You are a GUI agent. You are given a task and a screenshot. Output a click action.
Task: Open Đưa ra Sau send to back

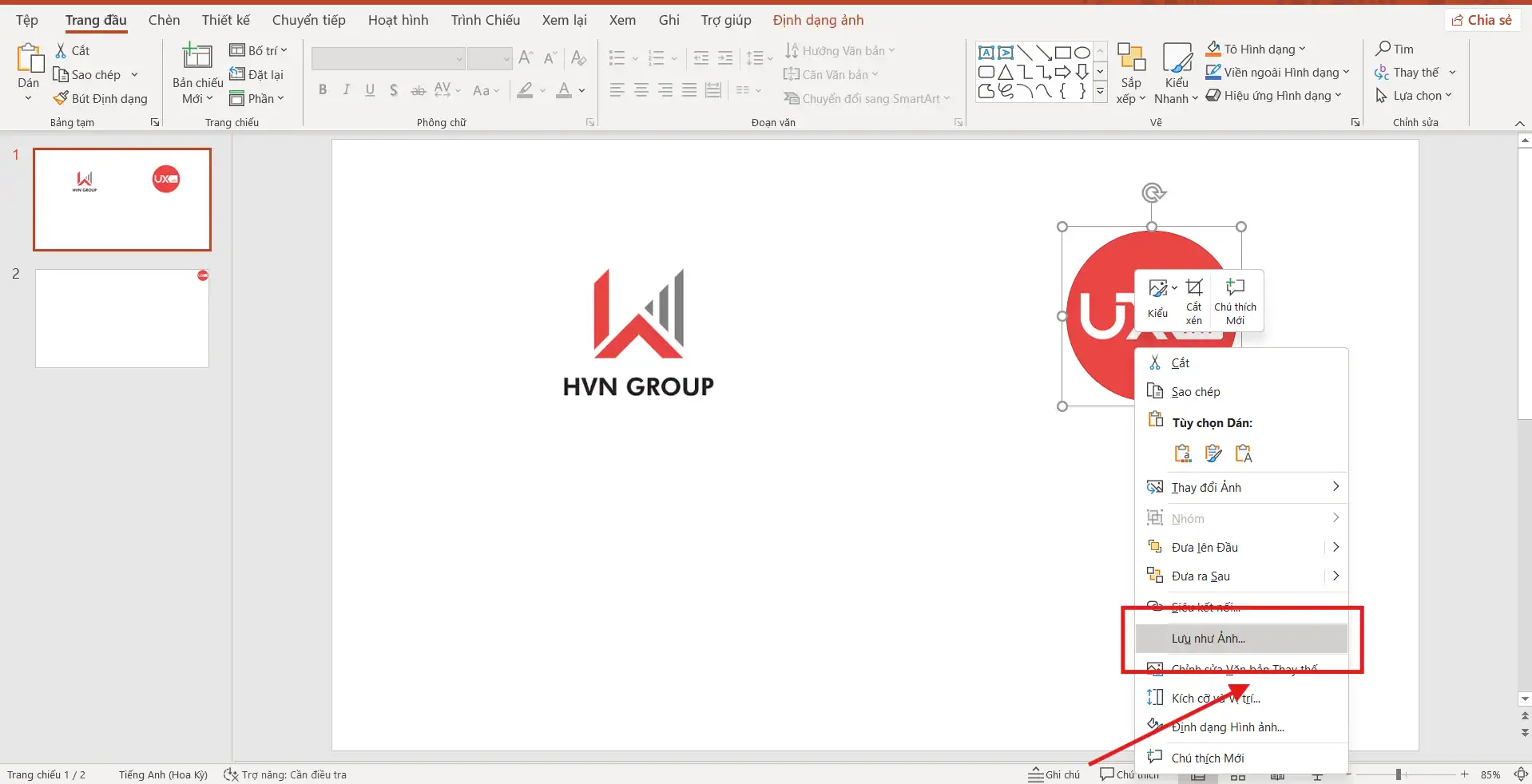coord(1241,576)
